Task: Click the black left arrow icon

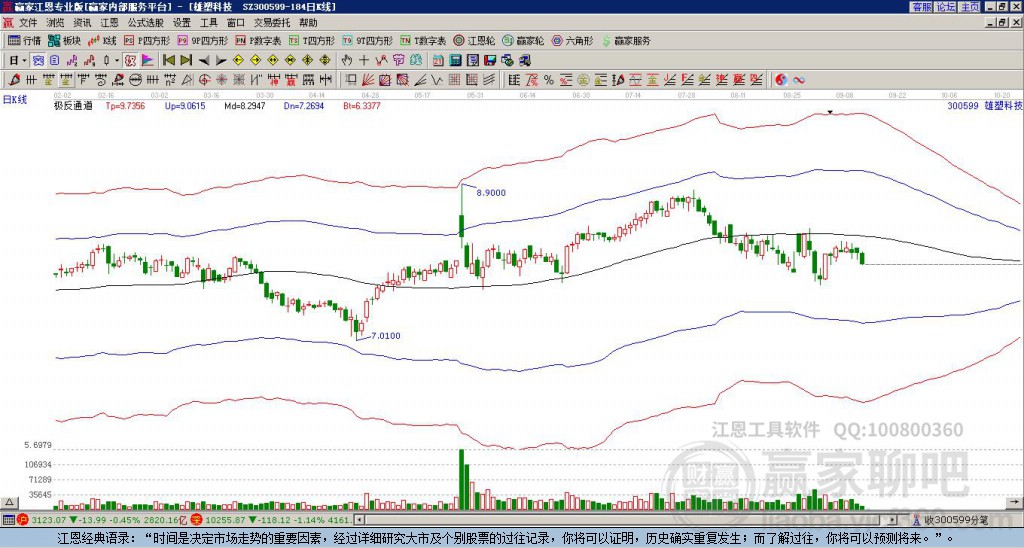Action: pyautogui.click(x=204, y=61)
